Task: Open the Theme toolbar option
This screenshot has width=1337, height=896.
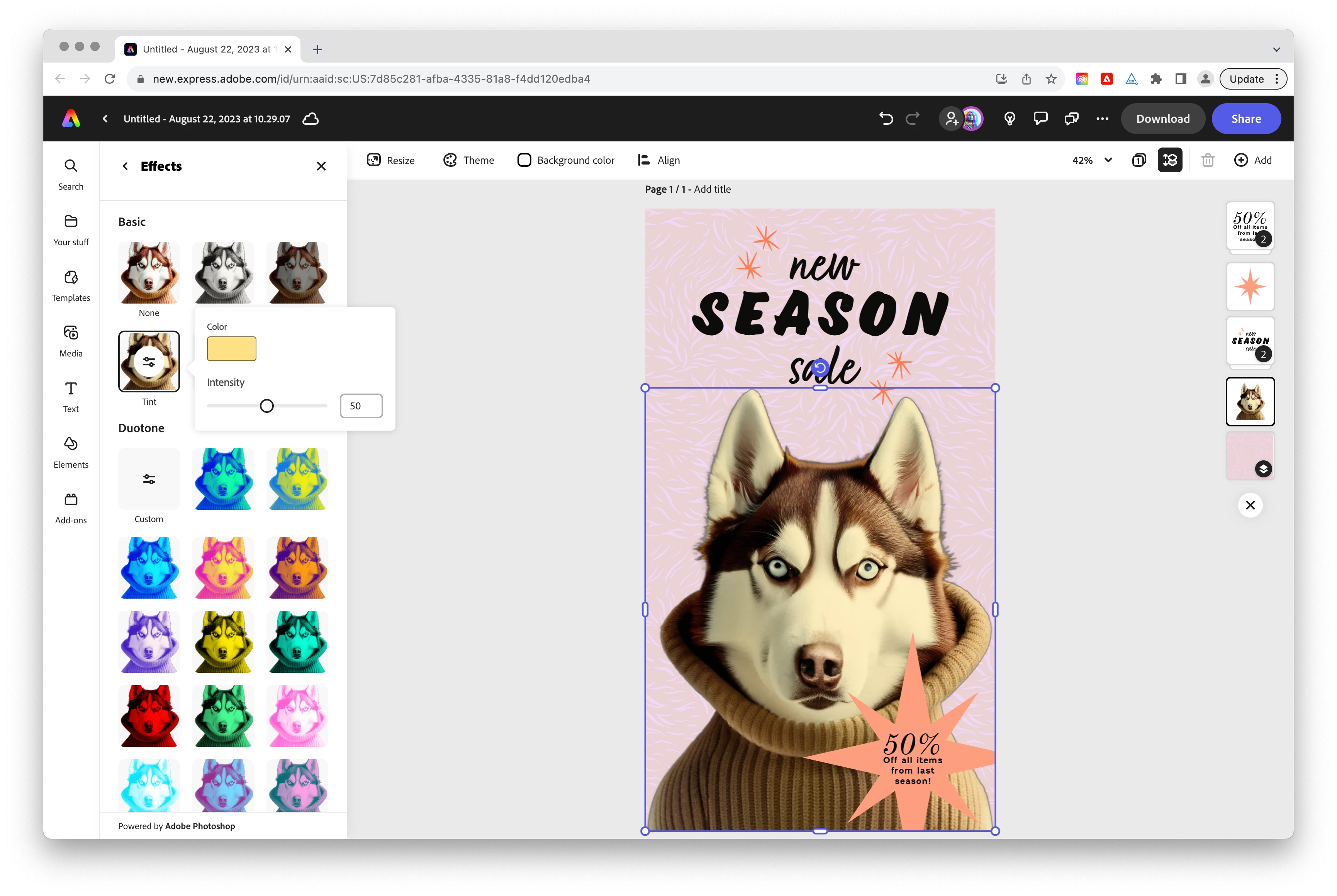Action: 468,161
